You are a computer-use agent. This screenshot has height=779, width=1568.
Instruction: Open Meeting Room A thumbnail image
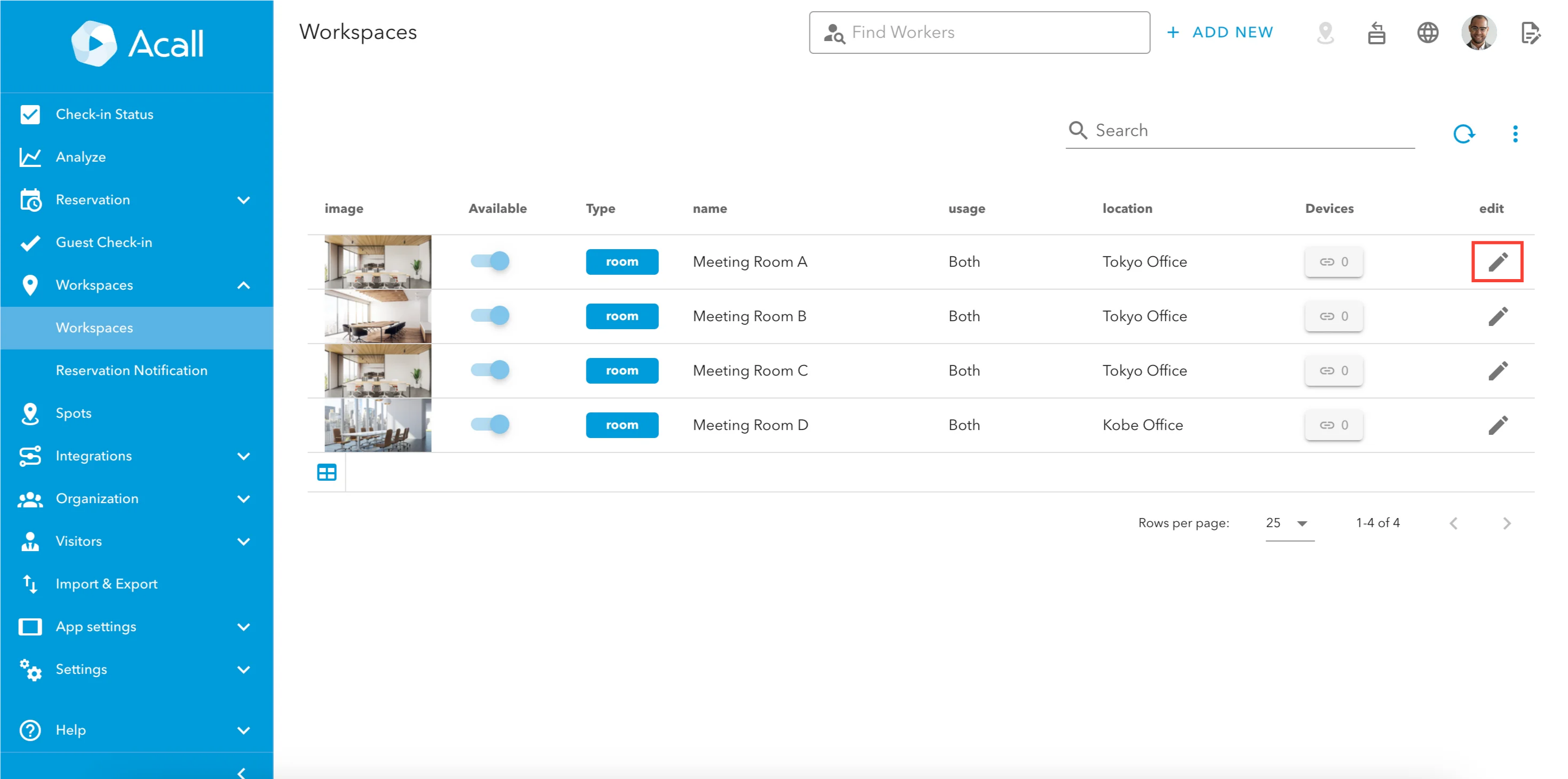(377, 261)
